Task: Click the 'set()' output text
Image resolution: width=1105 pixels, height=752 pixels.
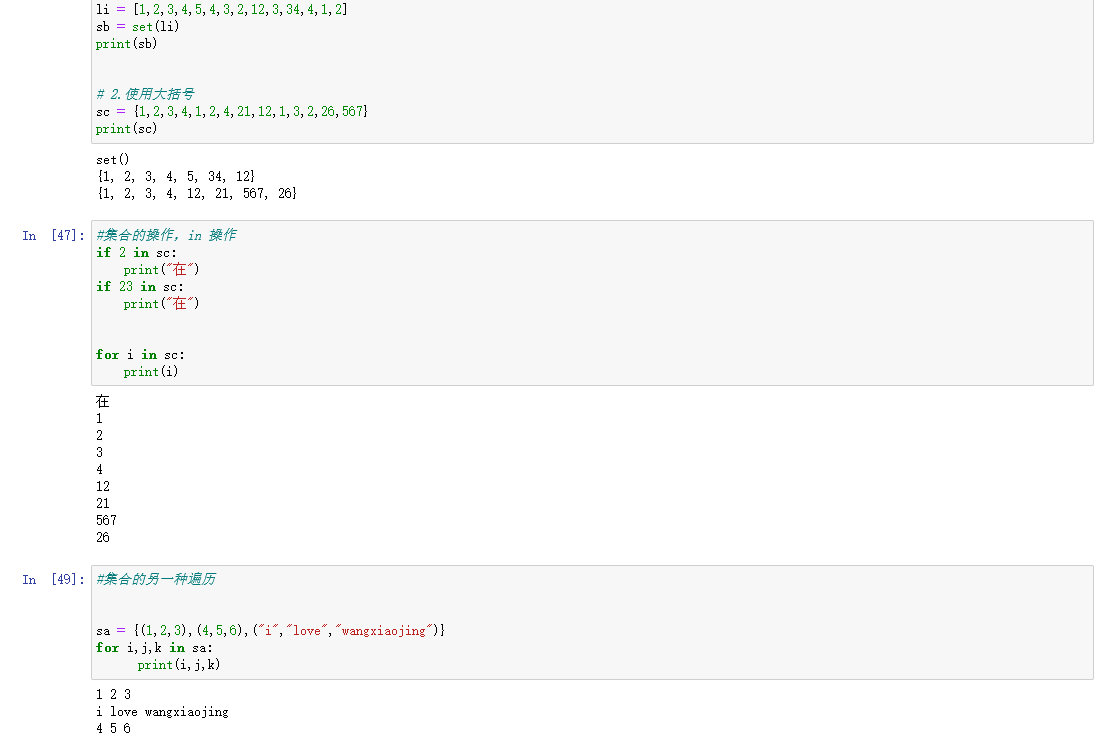Action: [113, 160]
